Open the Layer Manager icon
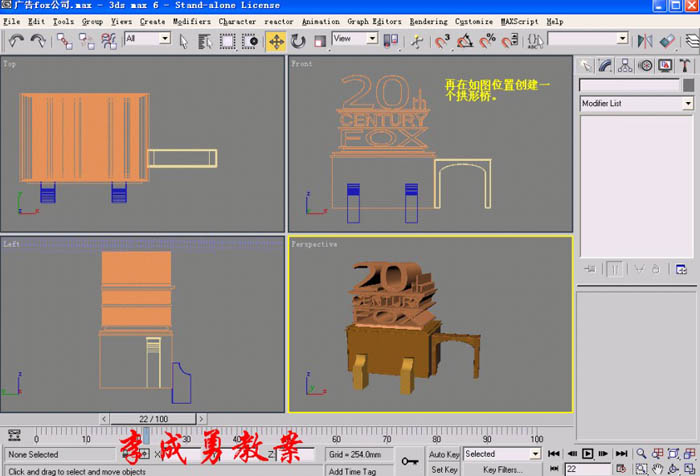 click(692, 41)
